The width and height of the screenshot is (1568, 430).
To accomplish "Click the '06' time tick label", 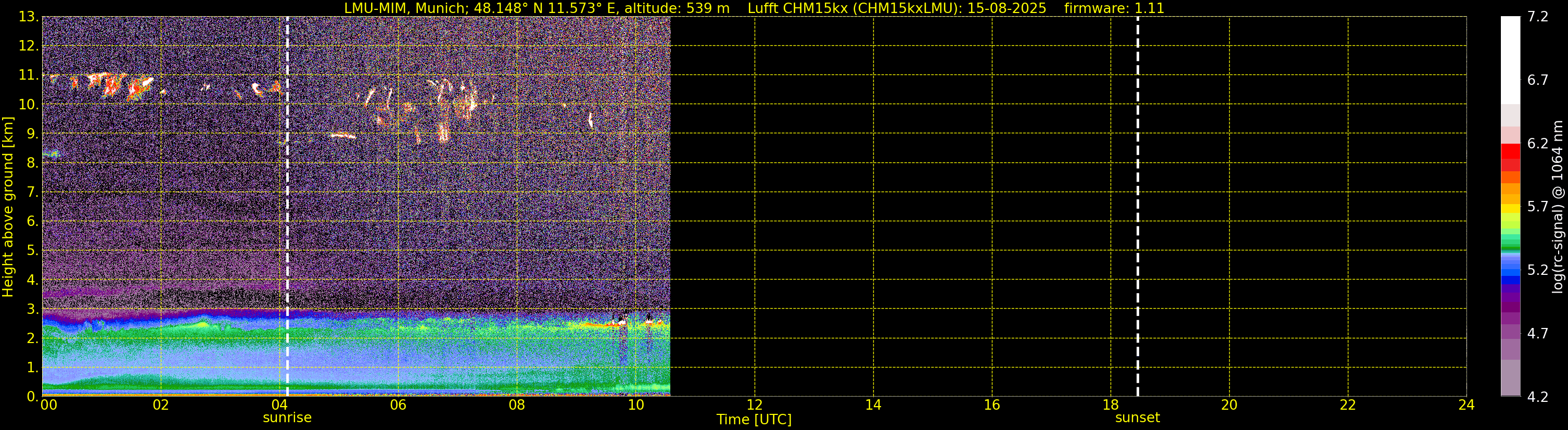I will click(x=398, y=405).
